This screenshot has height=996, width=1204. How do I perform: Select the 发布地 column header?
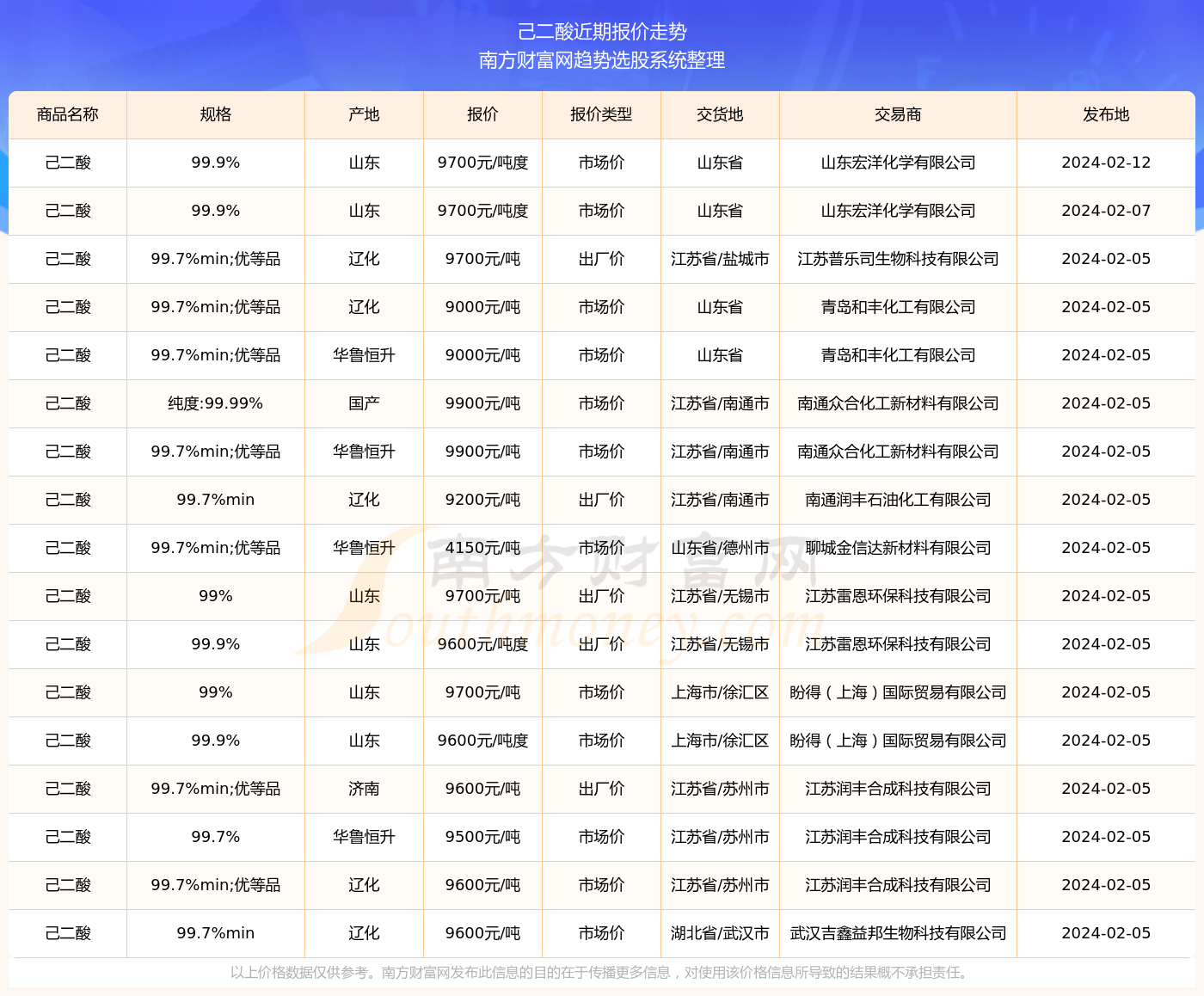coord(1106,114)
